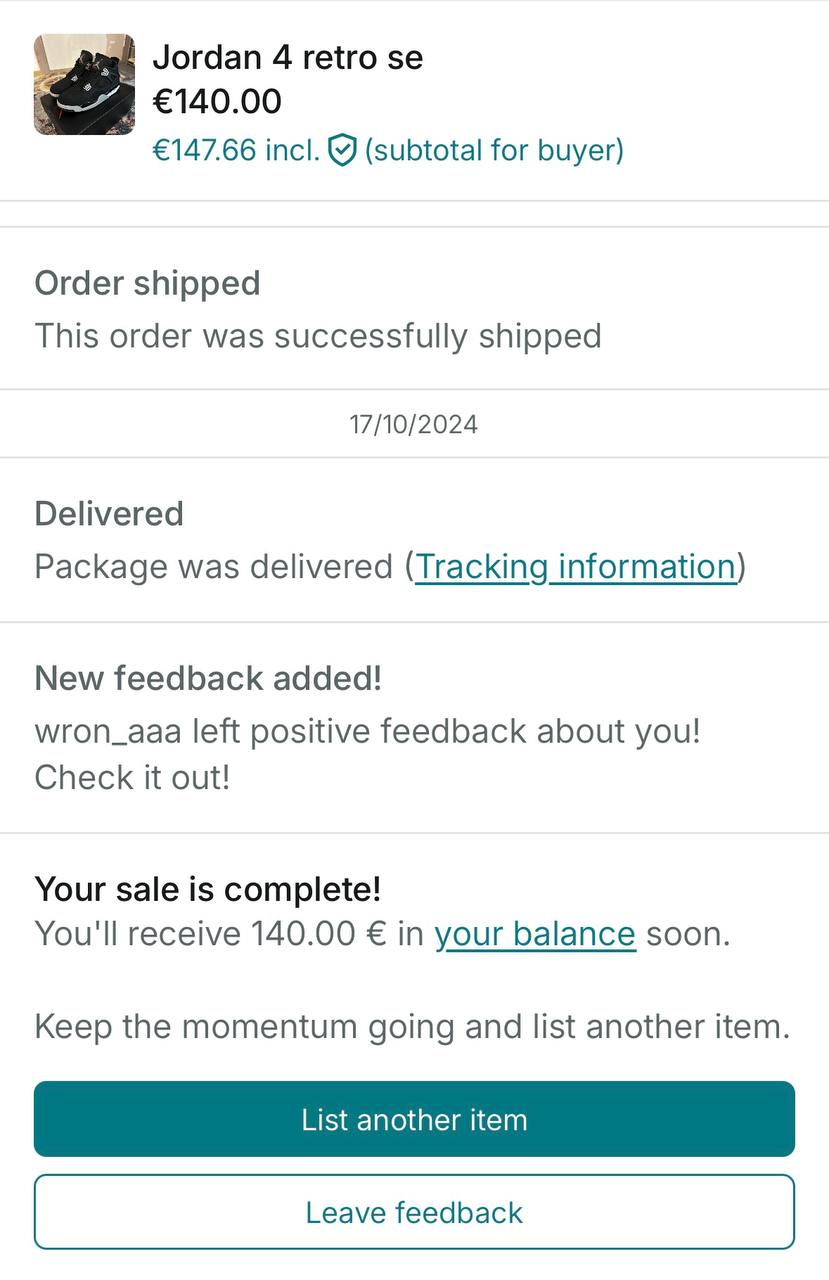
Task: Tap the 'Order shipped' heading
Action: pos(147,283)
